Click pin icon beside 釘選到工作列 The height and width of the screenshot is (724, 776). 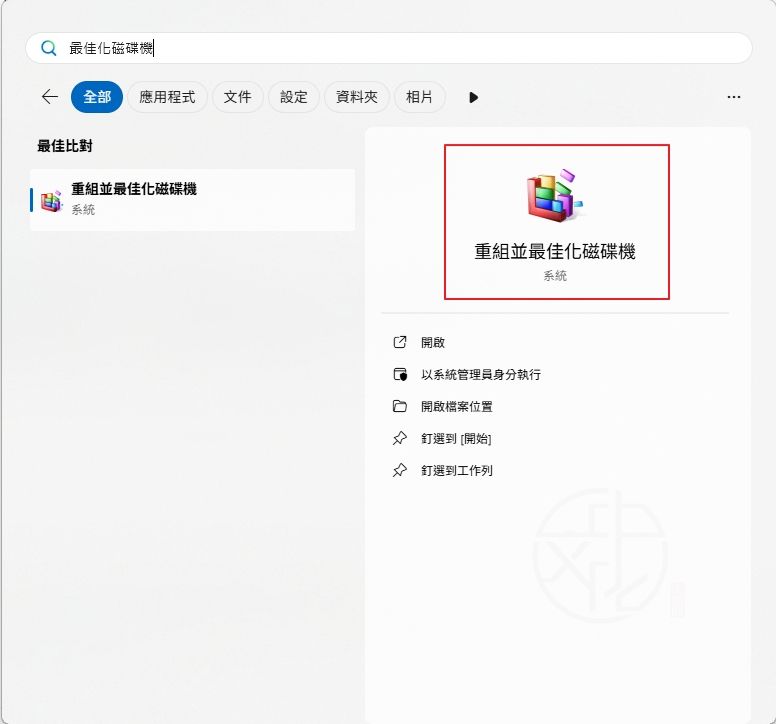point(400,470)
